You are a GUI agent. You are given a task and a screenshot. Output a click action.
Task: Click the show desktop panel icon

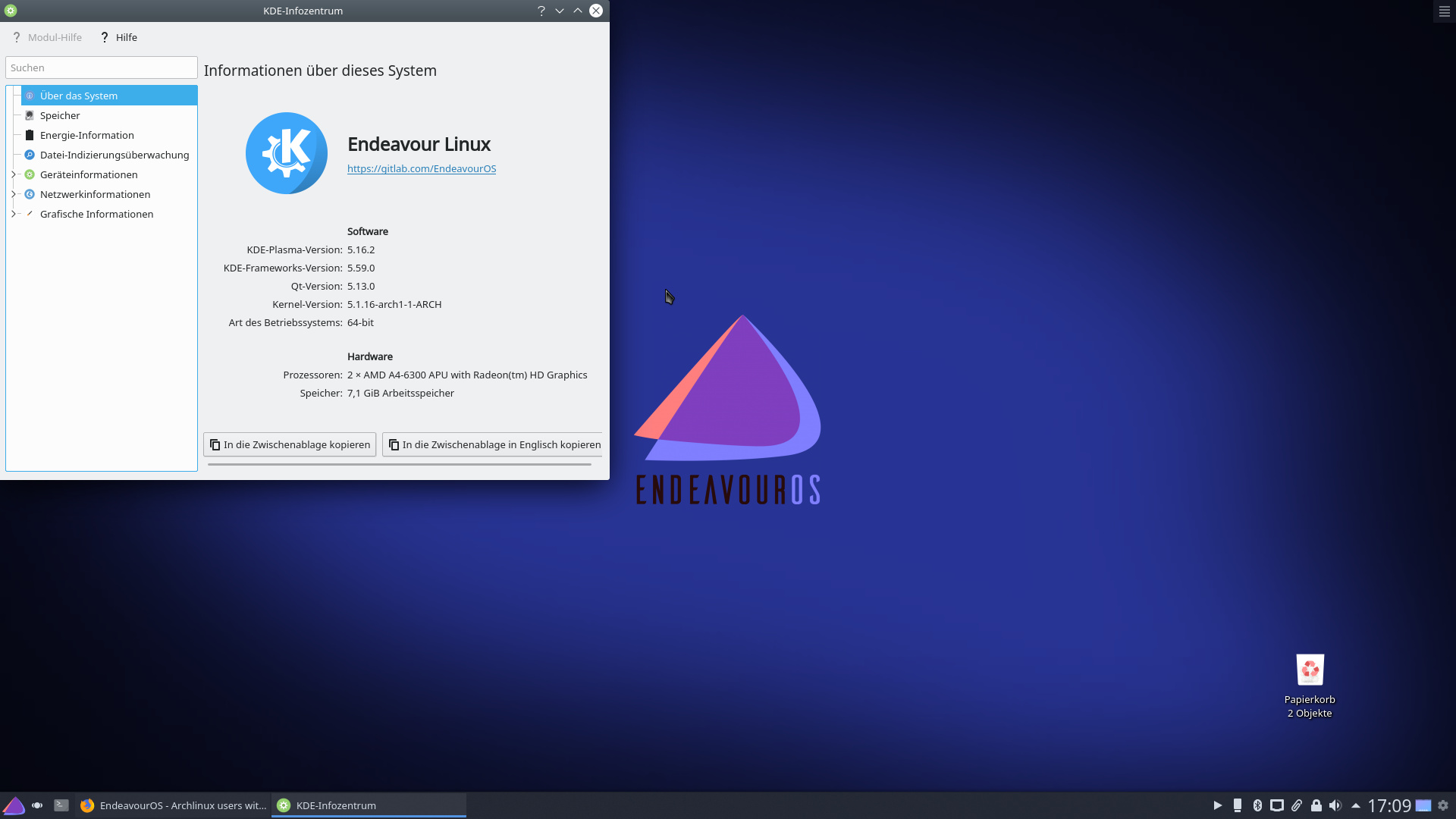(1423, 805)
